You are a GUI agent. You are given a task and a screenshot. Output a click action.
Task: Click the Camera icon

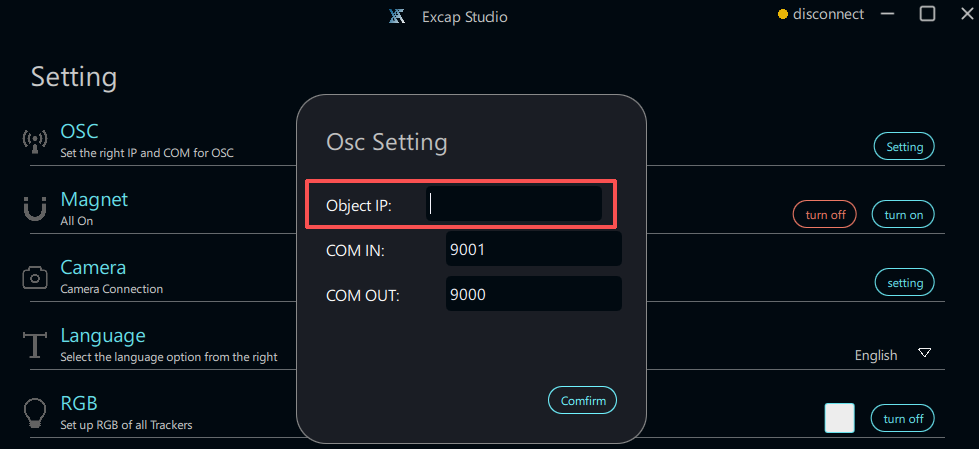35,277
